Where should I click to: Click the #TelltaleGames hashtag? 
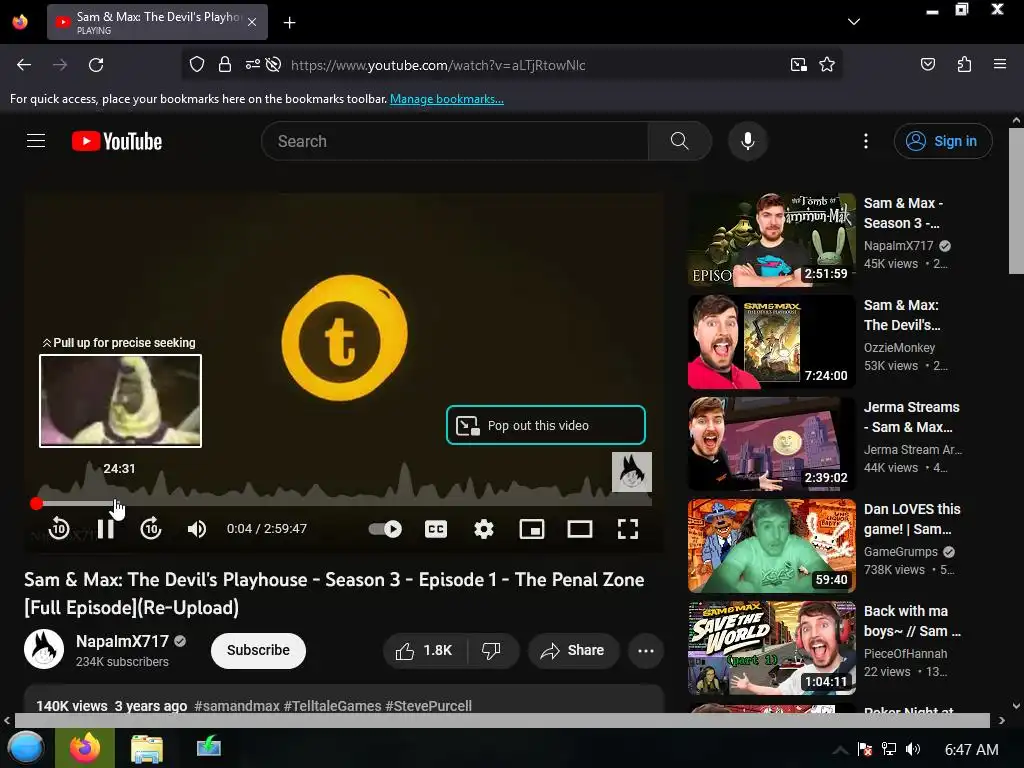point(332,706)
